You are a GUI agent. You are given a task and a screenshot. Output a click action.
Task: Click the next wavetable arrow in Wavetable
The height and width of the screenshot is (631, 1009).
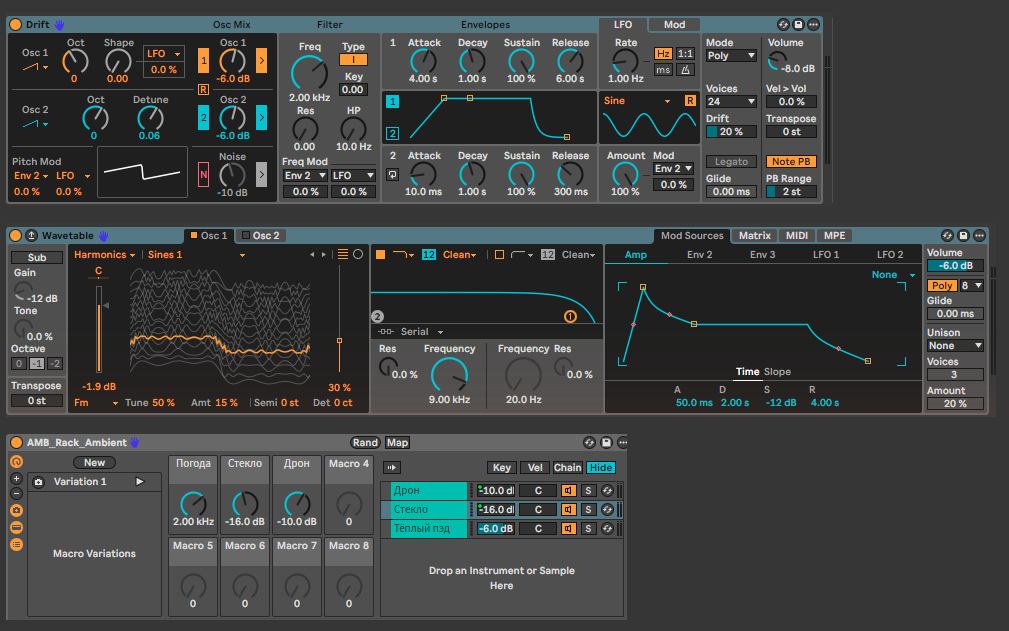click(324, 255)
